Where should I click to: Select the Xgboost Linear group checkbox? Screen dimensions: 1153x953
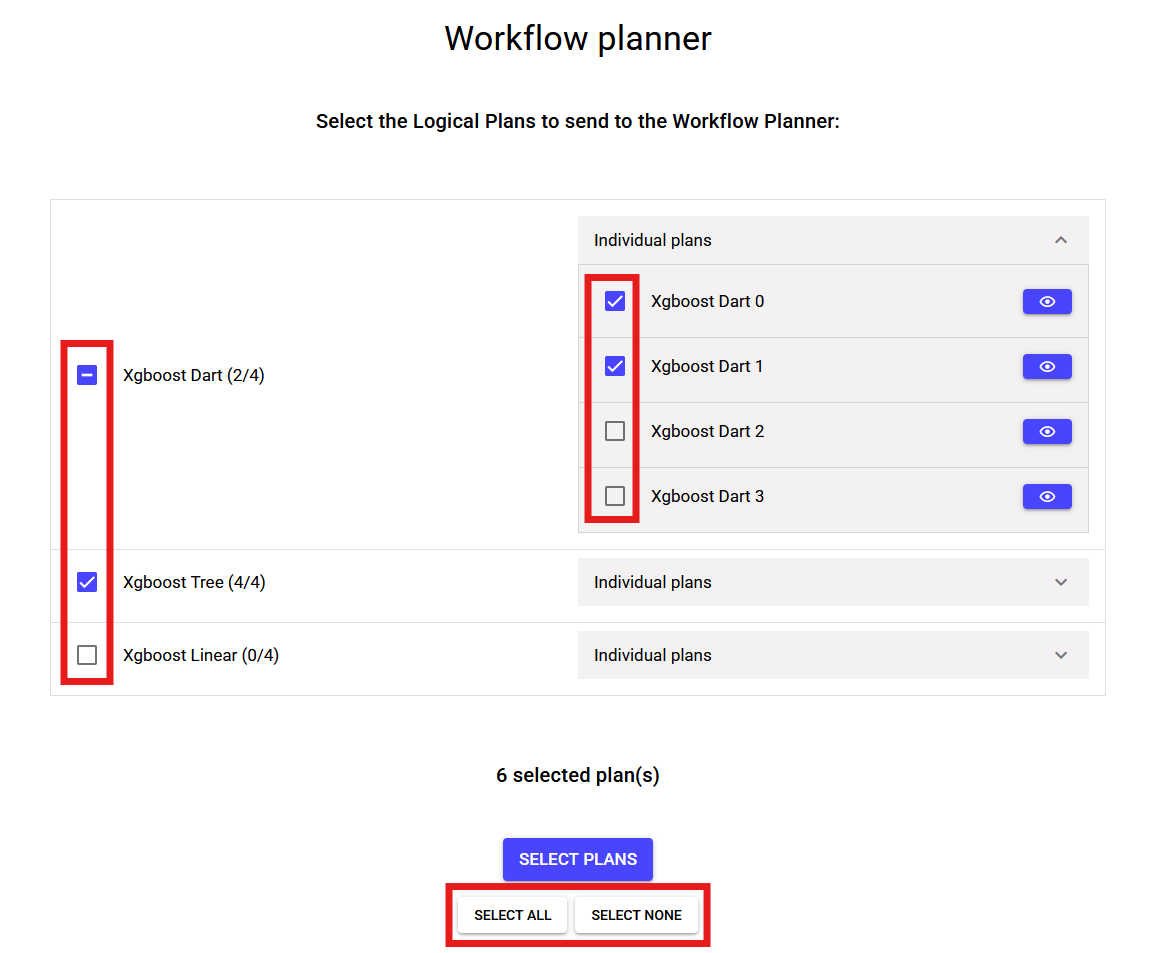click(87, 654)
